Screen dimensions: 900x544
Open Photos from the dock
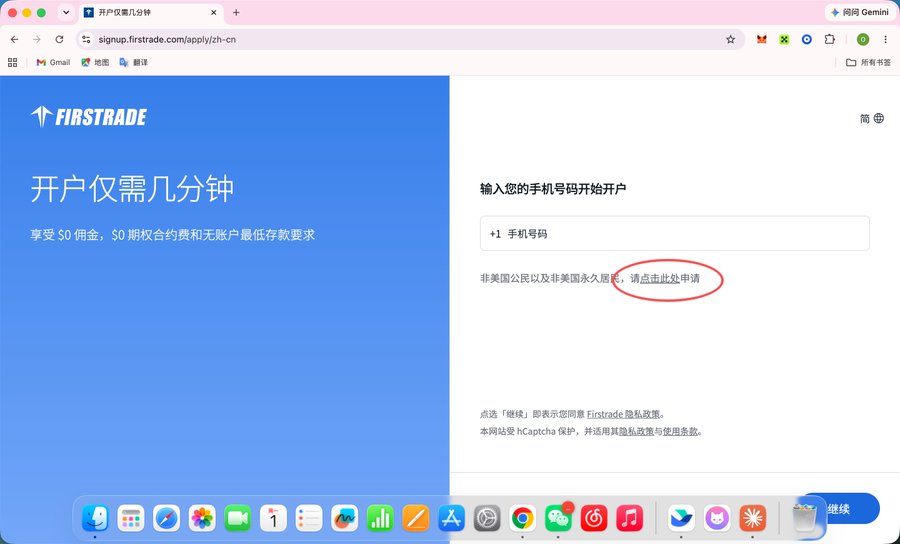pos(202,519)
